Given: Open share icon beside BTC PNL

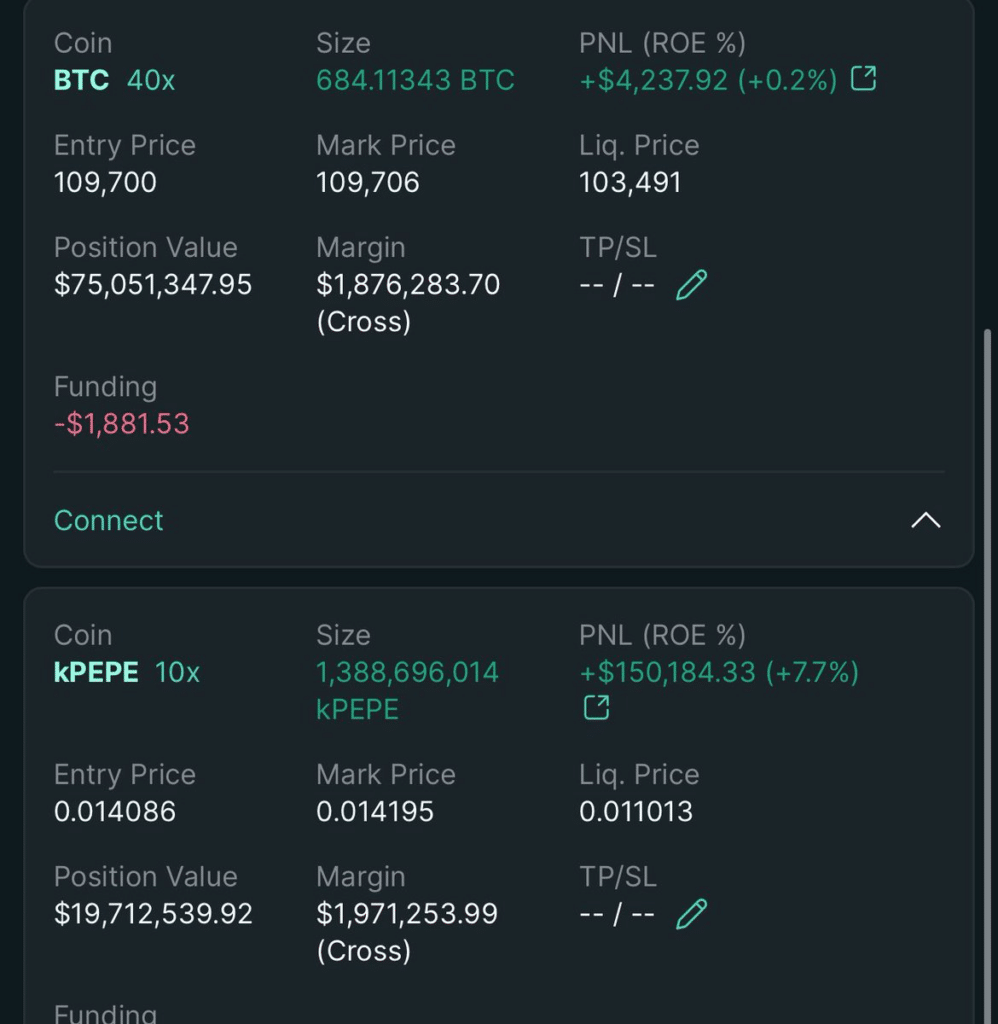Looking at the screenshot, I should click(863, 78).
